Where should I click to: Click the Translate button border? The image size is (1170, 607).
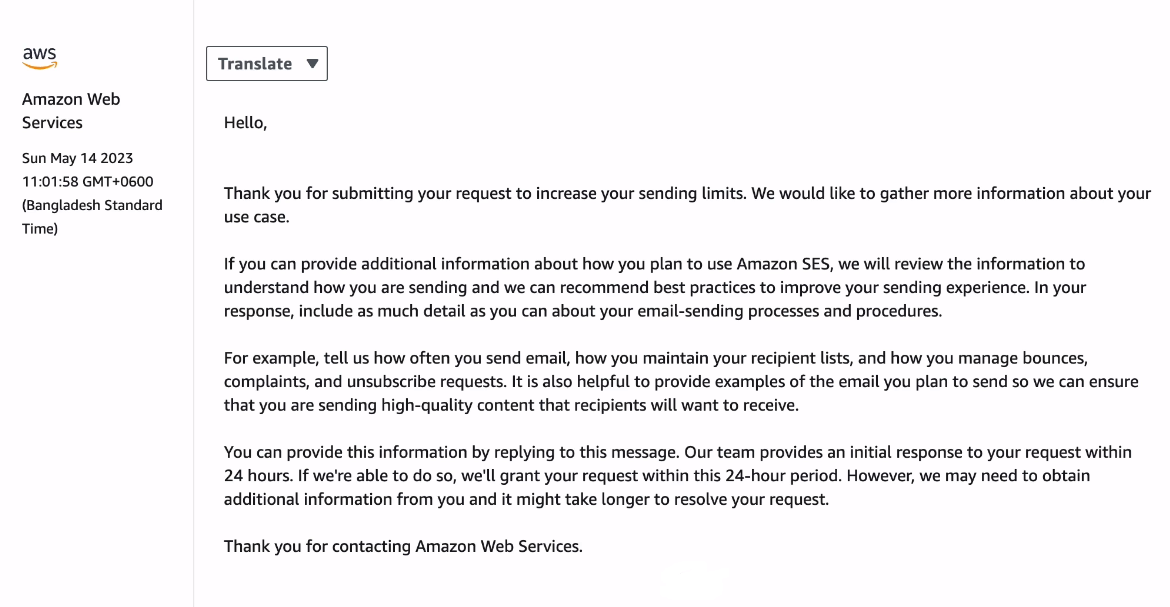click(267, 47)
